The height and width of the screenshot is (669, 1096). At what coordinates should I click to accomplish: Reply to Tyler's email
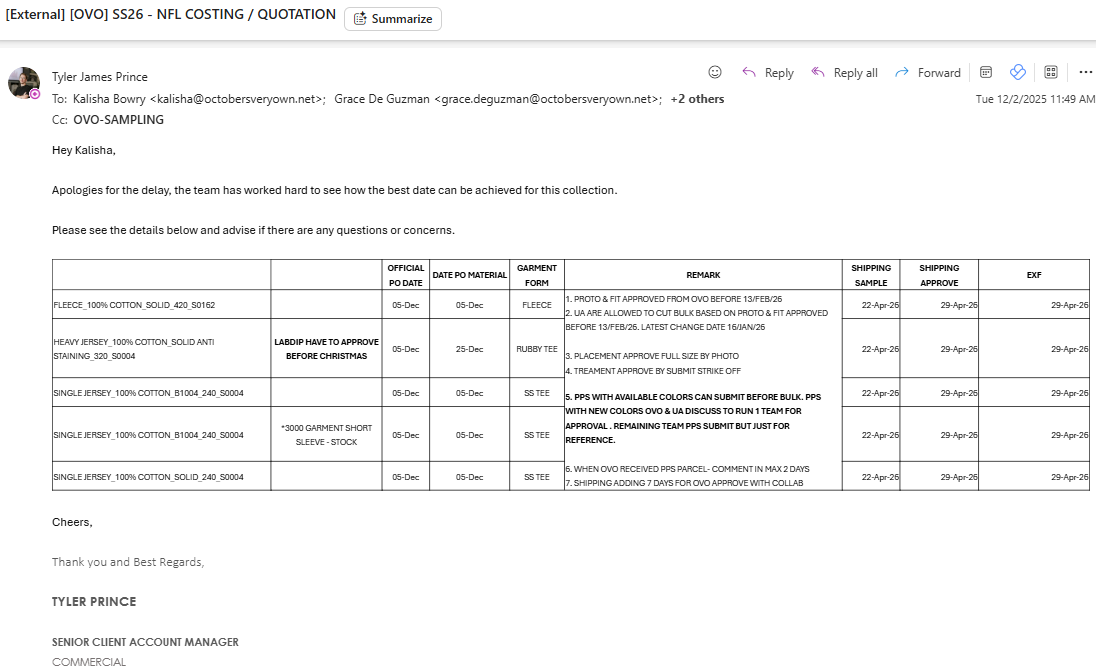point(767,73)
